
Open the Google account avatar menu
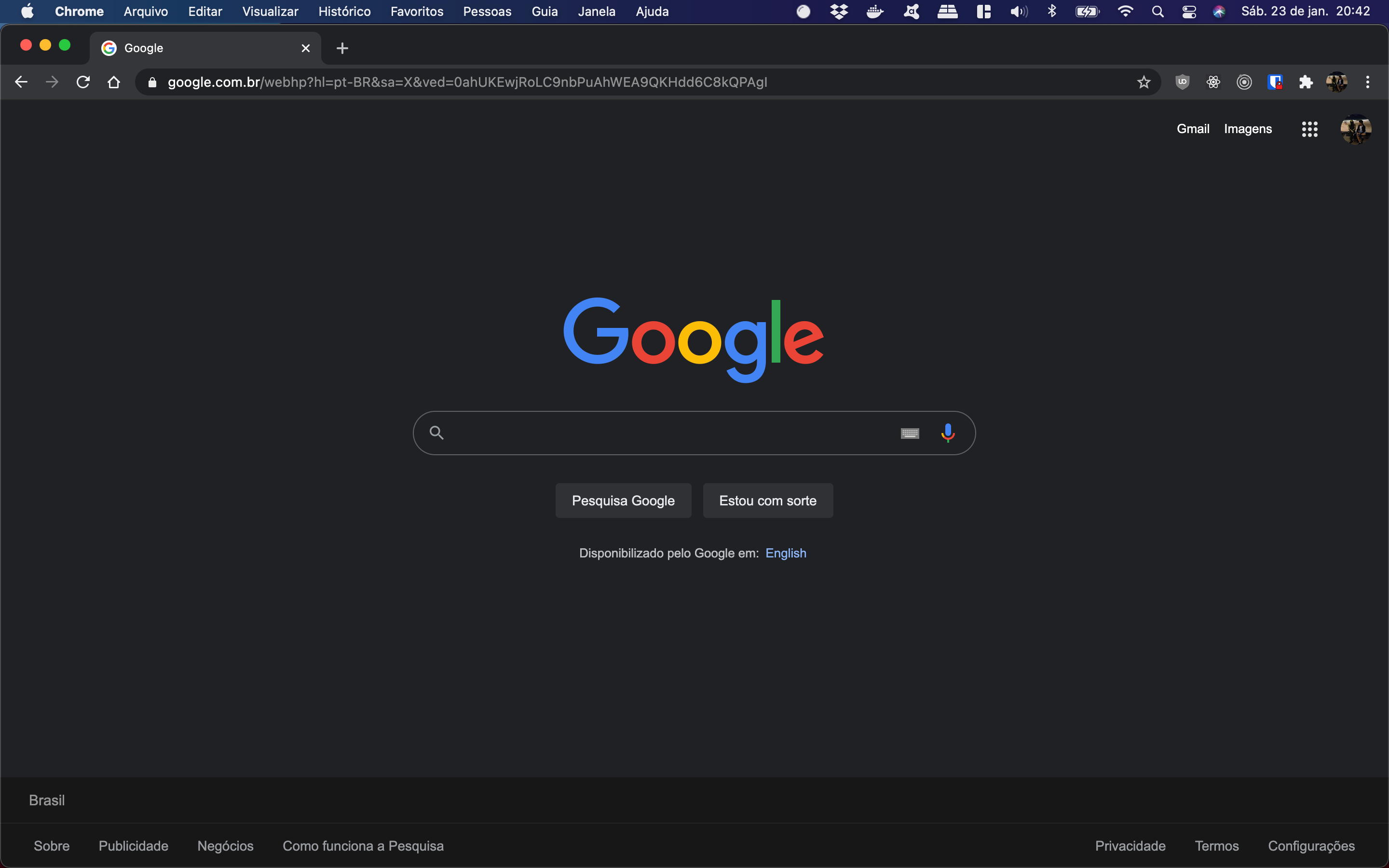coord(1356,129)
